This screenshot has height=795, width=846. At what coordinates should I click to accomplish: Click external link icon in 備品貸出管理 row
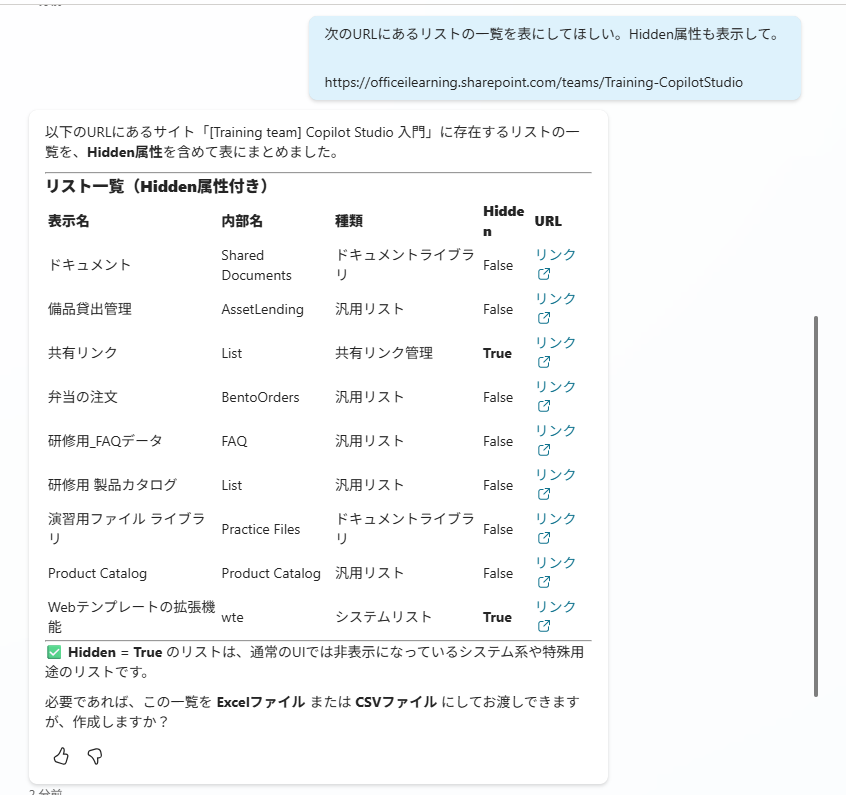coord(544,318)
